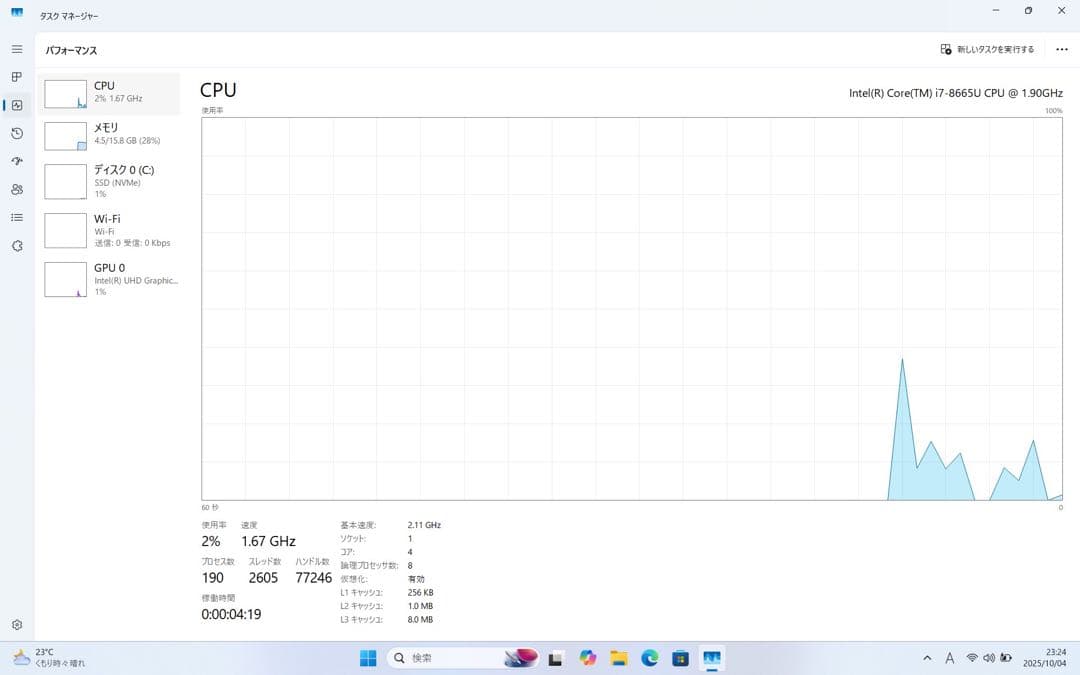The image size is (1080, 675).
Task: Open the more options menu in Task Manager
Action: click(1061, 48)
